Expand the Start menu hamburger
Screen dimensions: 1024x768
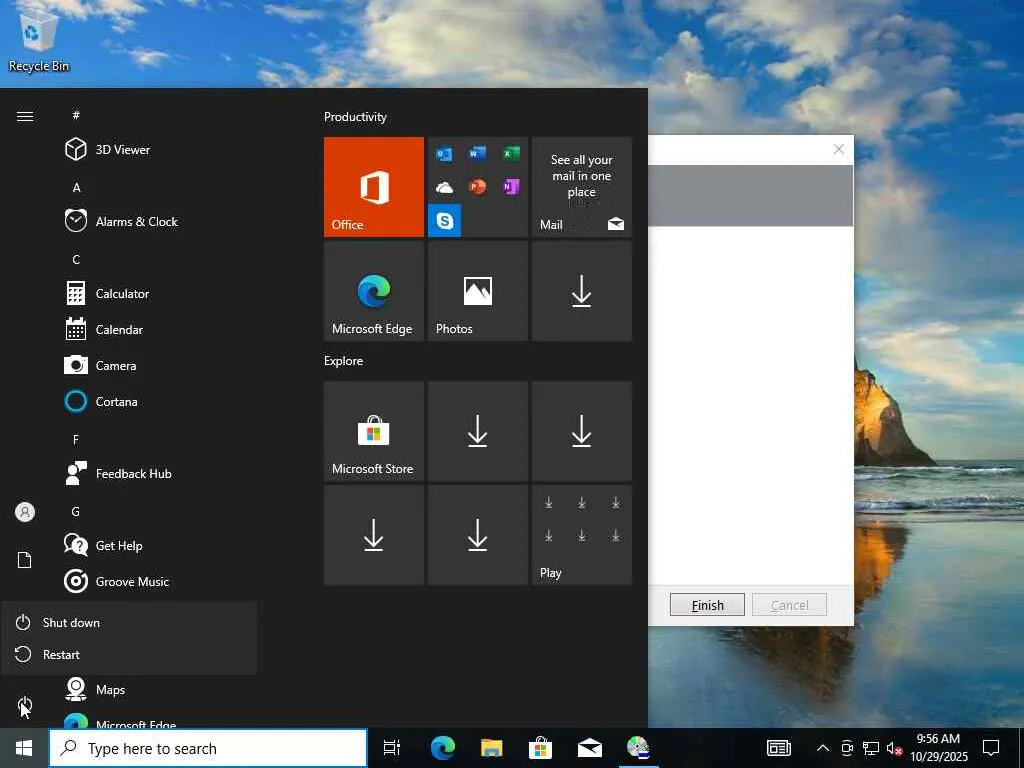25,116
